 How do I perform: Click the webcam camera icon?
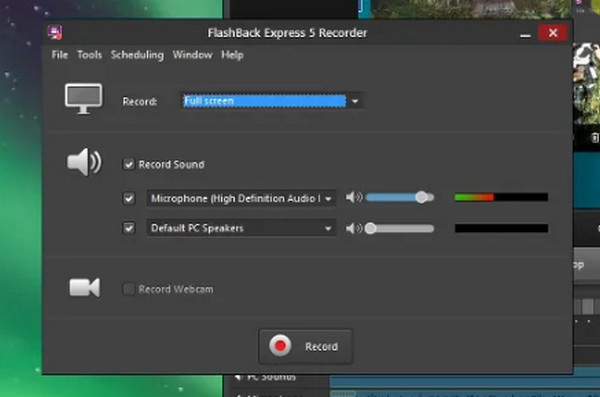[x=85, y=288]
